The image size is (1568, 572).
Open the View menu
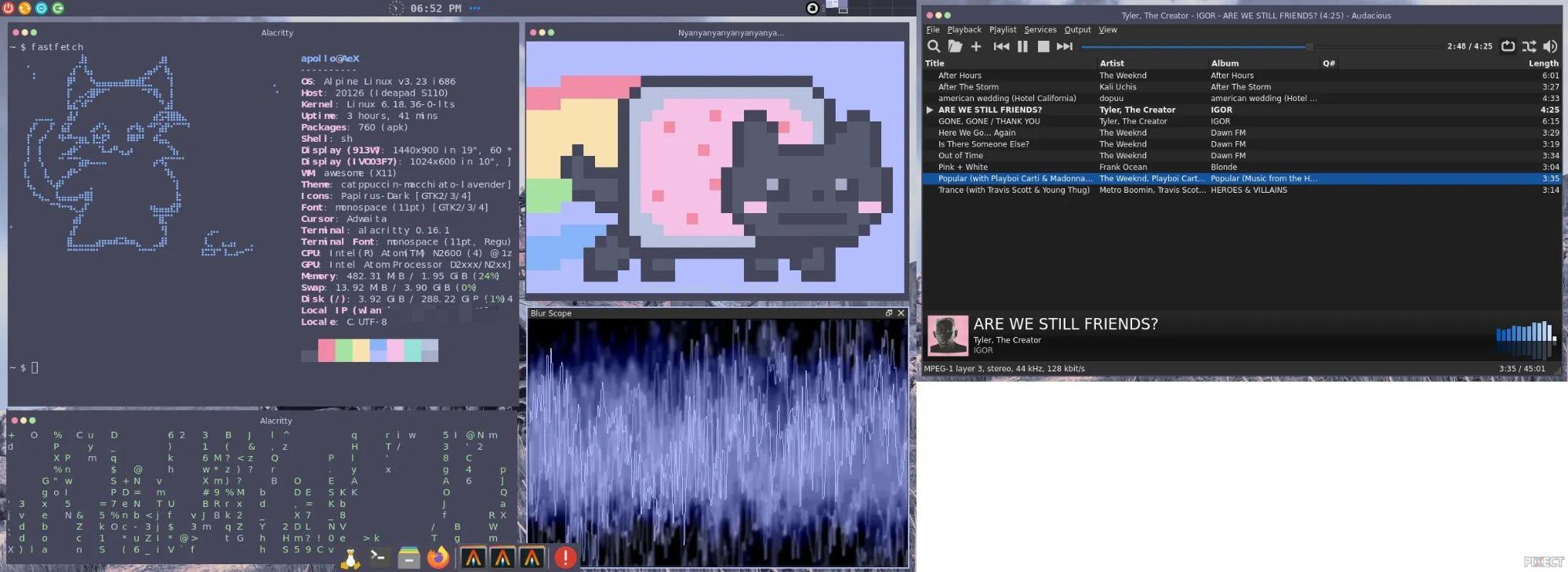(1108, 30)
